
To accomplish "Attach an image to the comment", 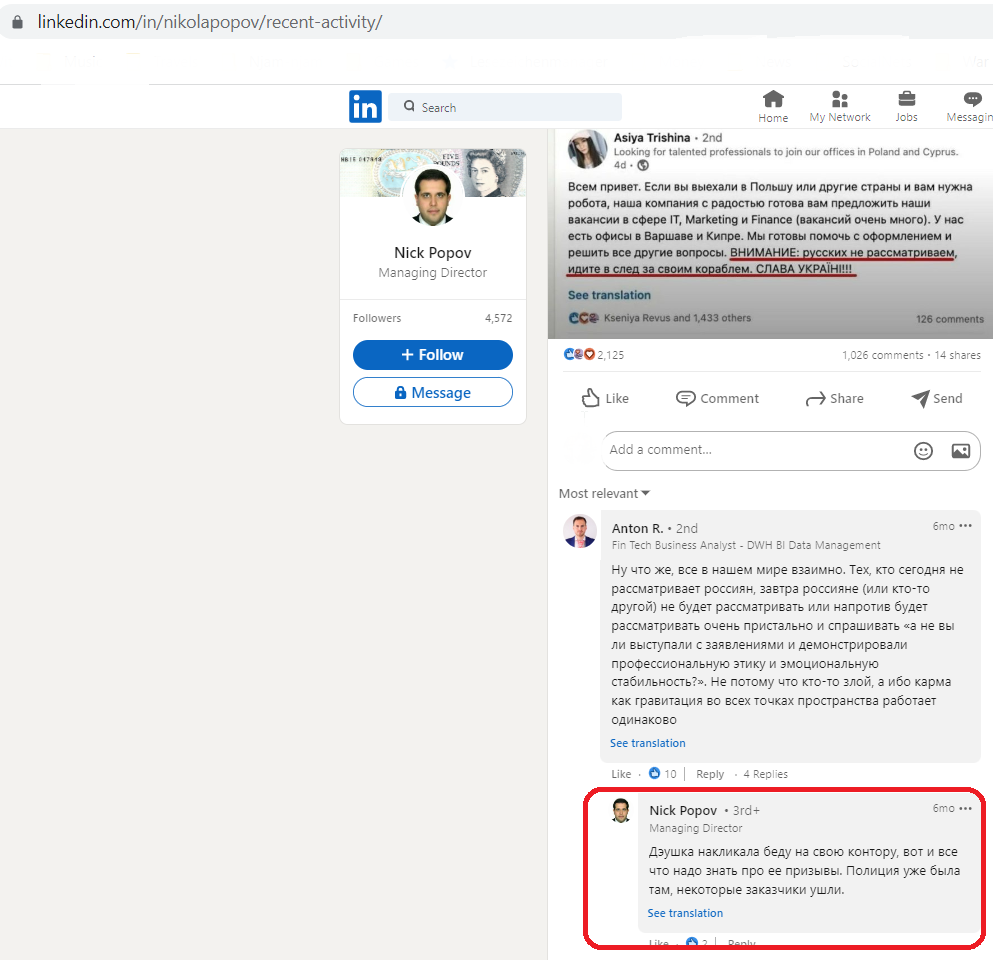I will (961, 451).
